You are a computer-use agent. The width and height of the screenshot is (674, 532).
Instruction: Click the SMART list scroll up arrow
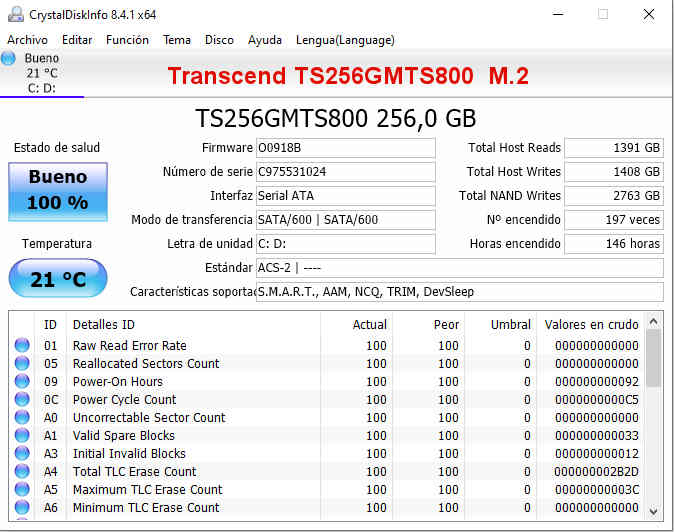pyautogui.click(x=654, y=321)
